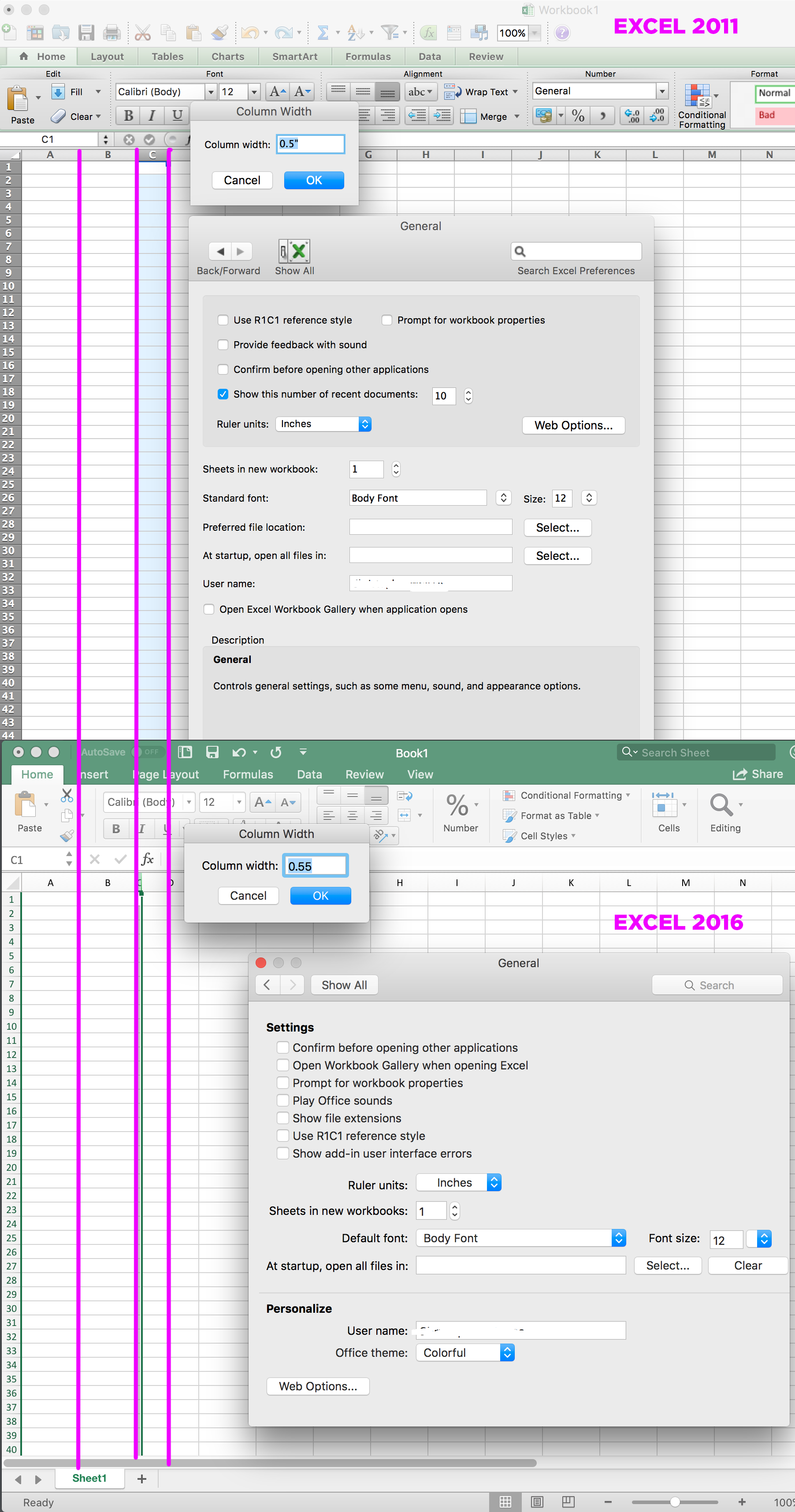Click Format Painter brush in Workbook1 toolbar

coord(219,33)
